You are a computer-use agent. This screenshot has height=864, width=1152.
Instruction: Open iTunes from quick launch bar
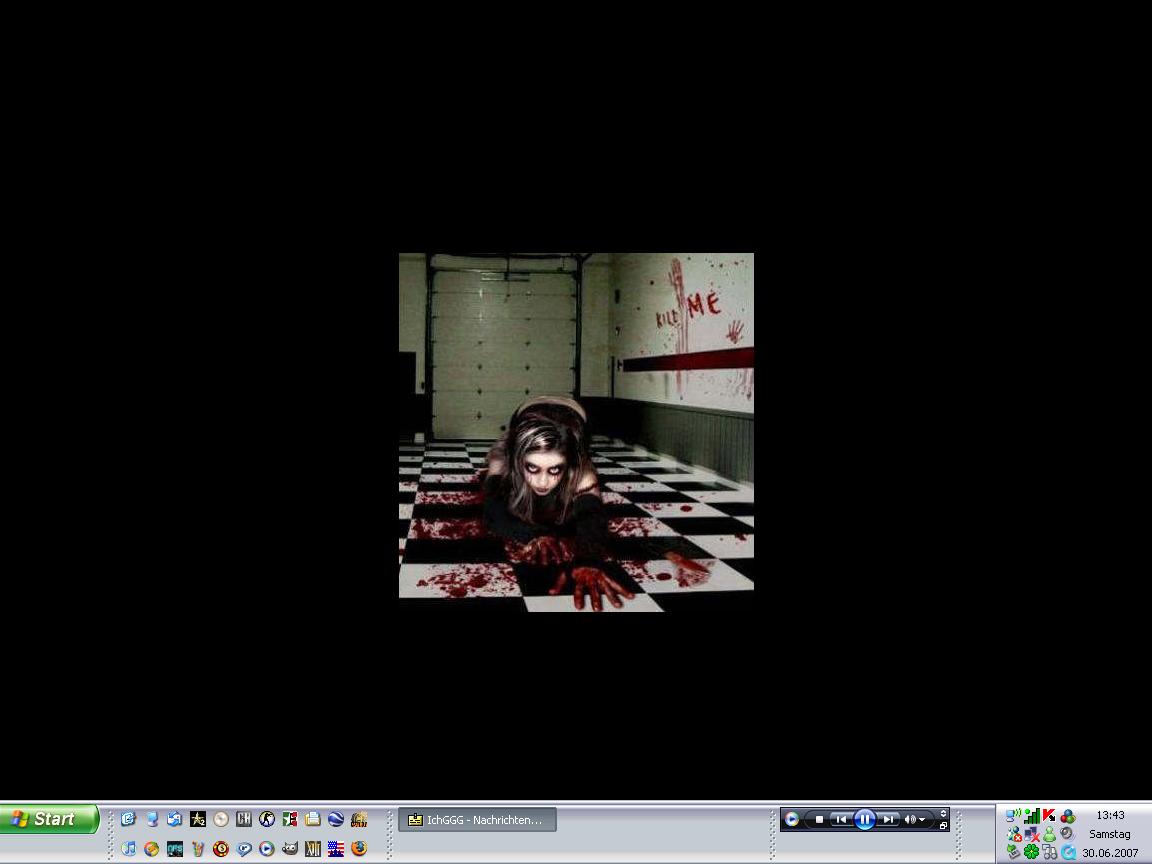click(x=128, y=848)
